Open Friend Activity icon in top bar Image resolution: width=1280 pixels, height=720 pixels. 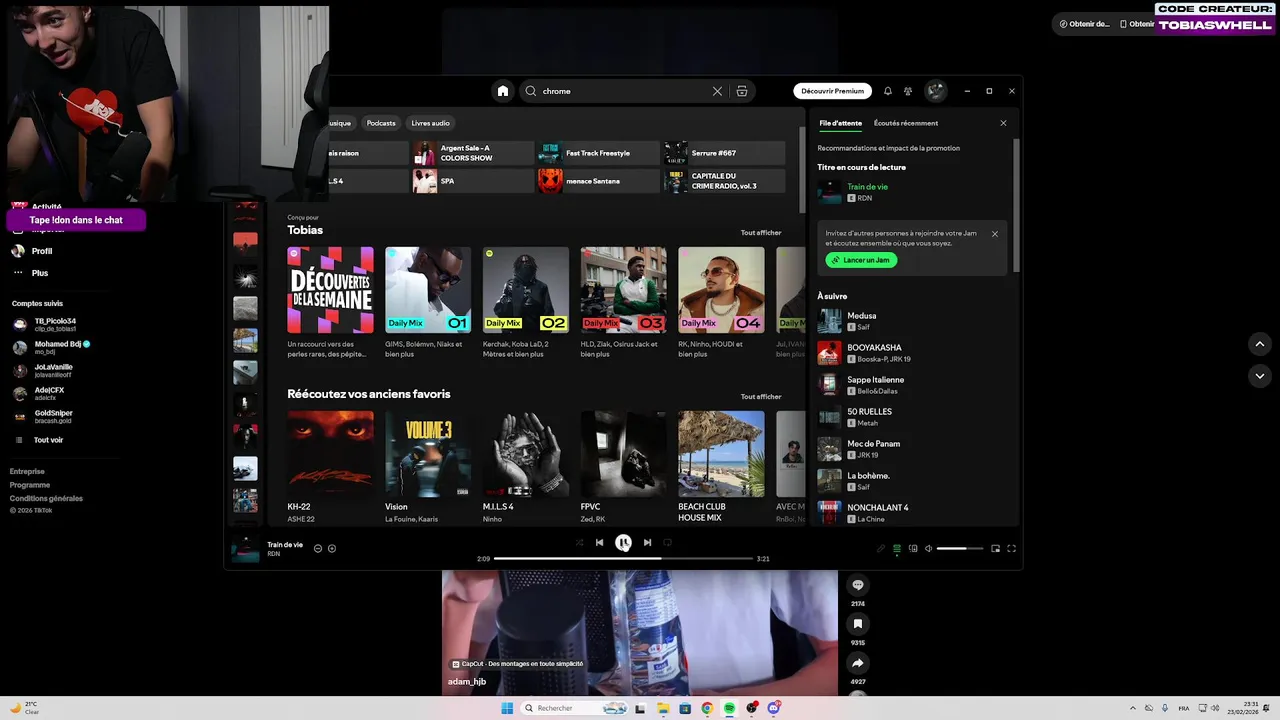click(x=908, y=91)
